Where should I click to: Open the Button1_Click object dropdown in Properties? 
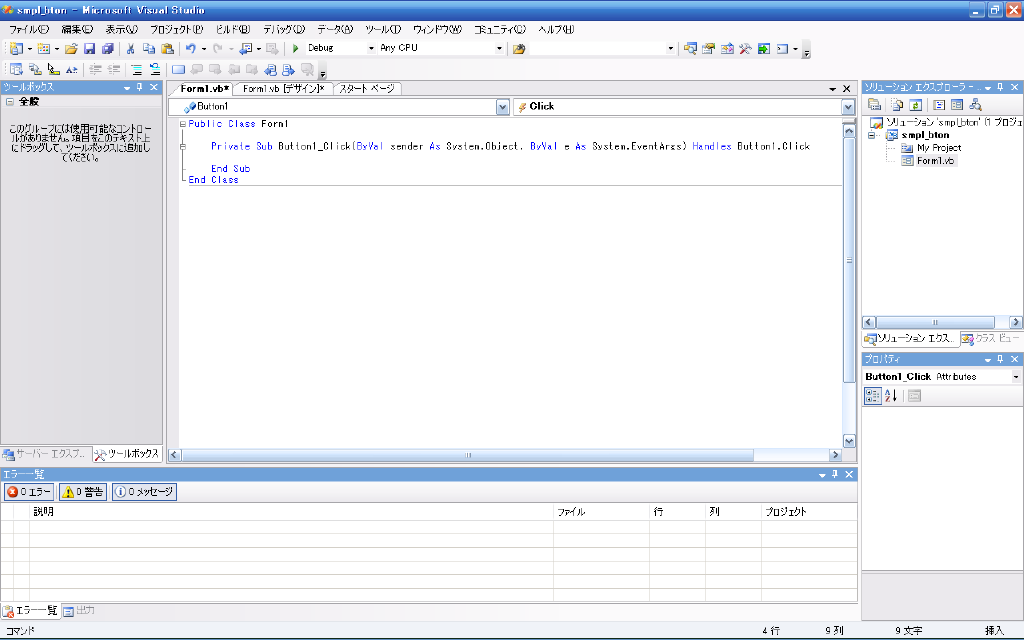(1016, 377)
